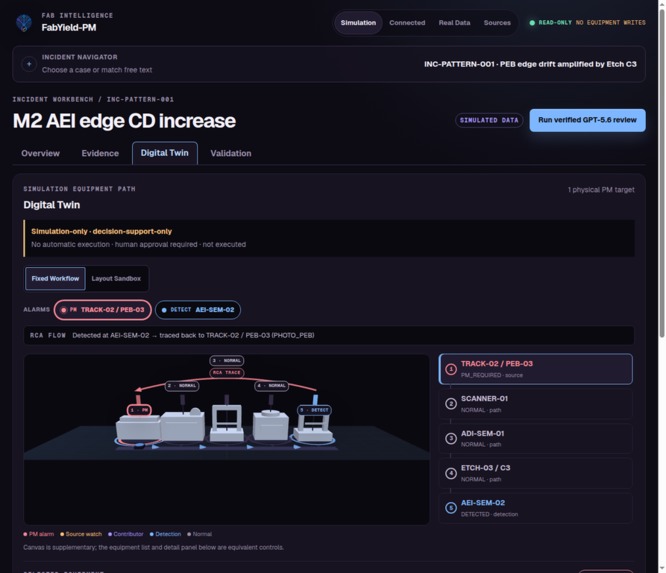Click the '2 · NORMAL' canvas label
The height and width of the screenshot is (573, 666).
click(182, 386)
